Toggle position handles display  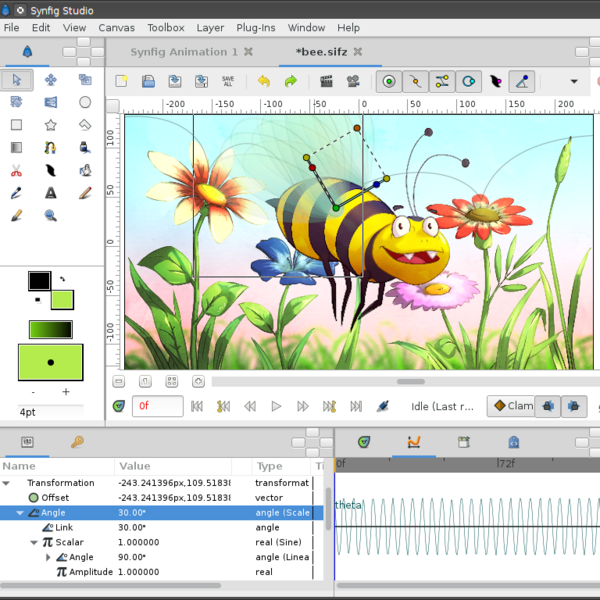pyautogui.click(x=389, y=81)
